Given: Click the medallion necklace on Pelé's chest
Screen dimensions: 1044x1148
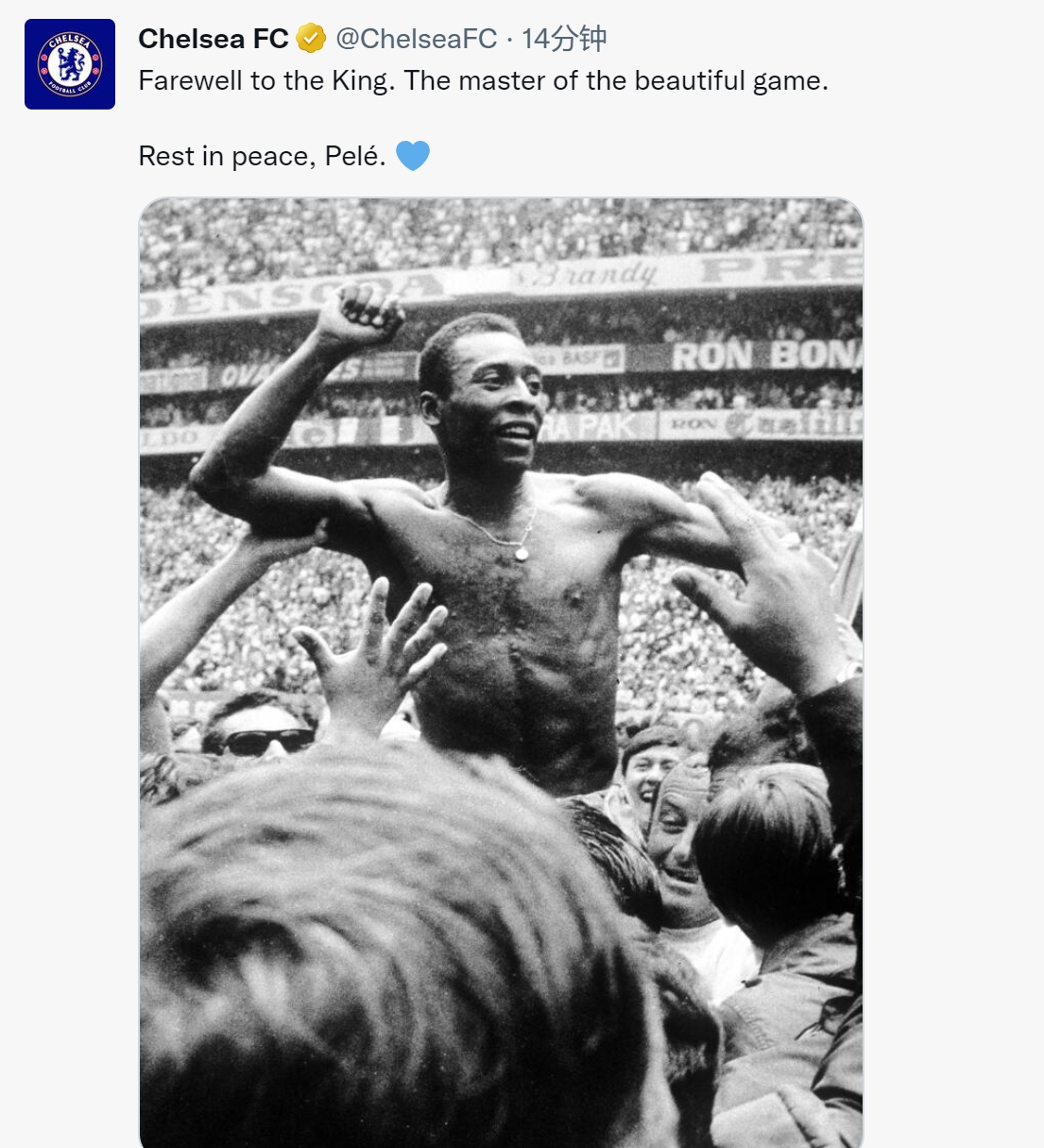Looking at the screenshot, I should point(522,551).
